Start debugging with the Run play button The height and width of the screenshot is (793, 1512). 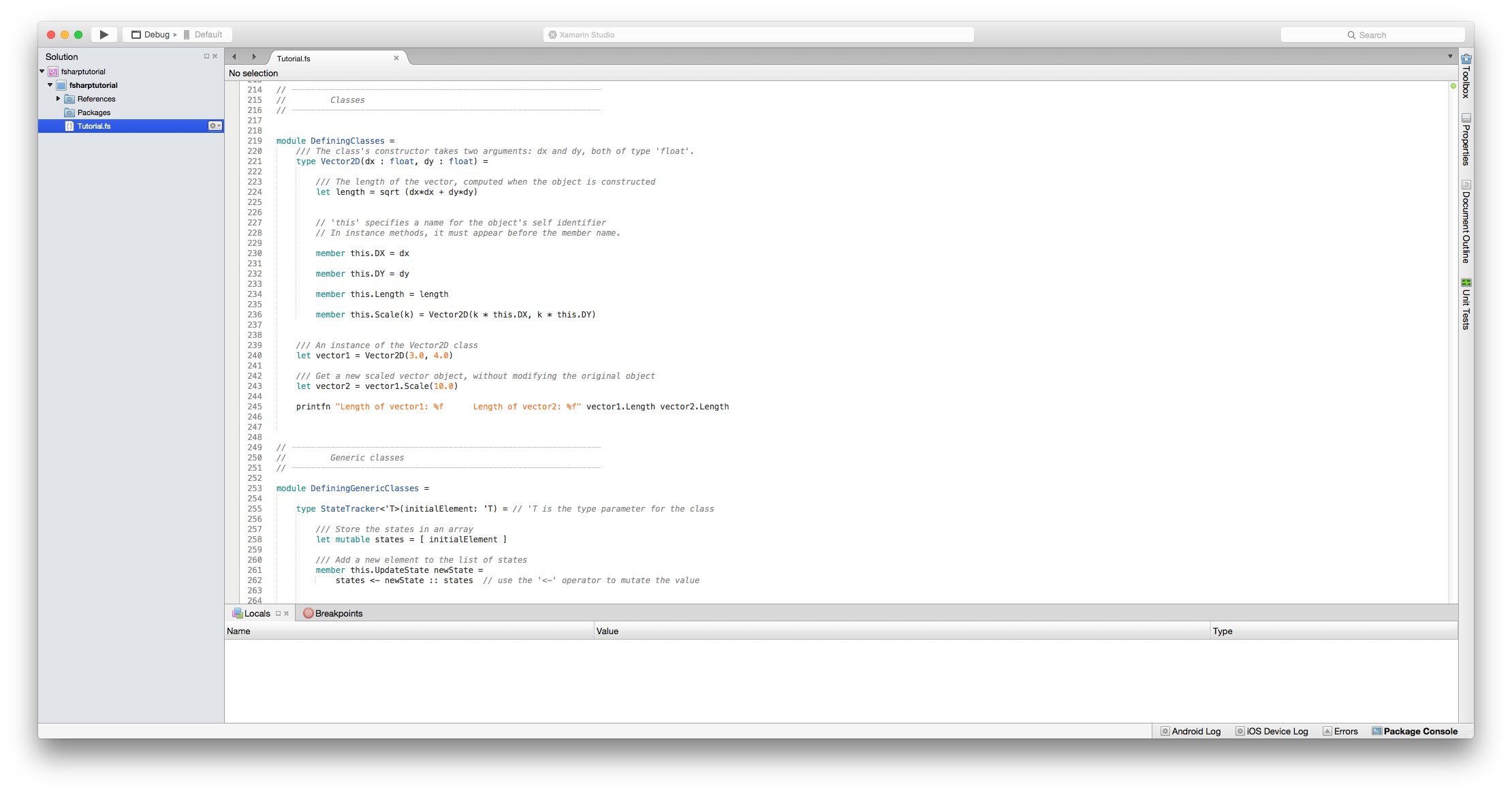(104, 35)
